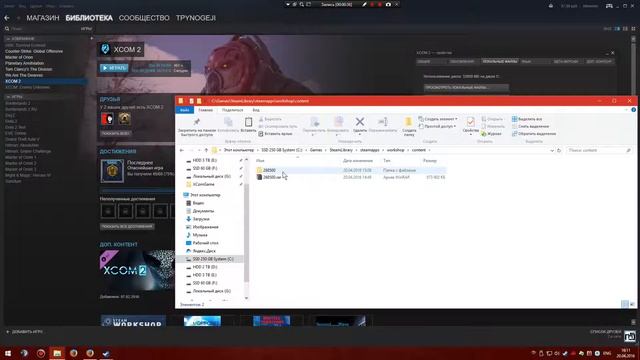
Task: Click the Steam icon on the taskbar
Action: point(106,353)
